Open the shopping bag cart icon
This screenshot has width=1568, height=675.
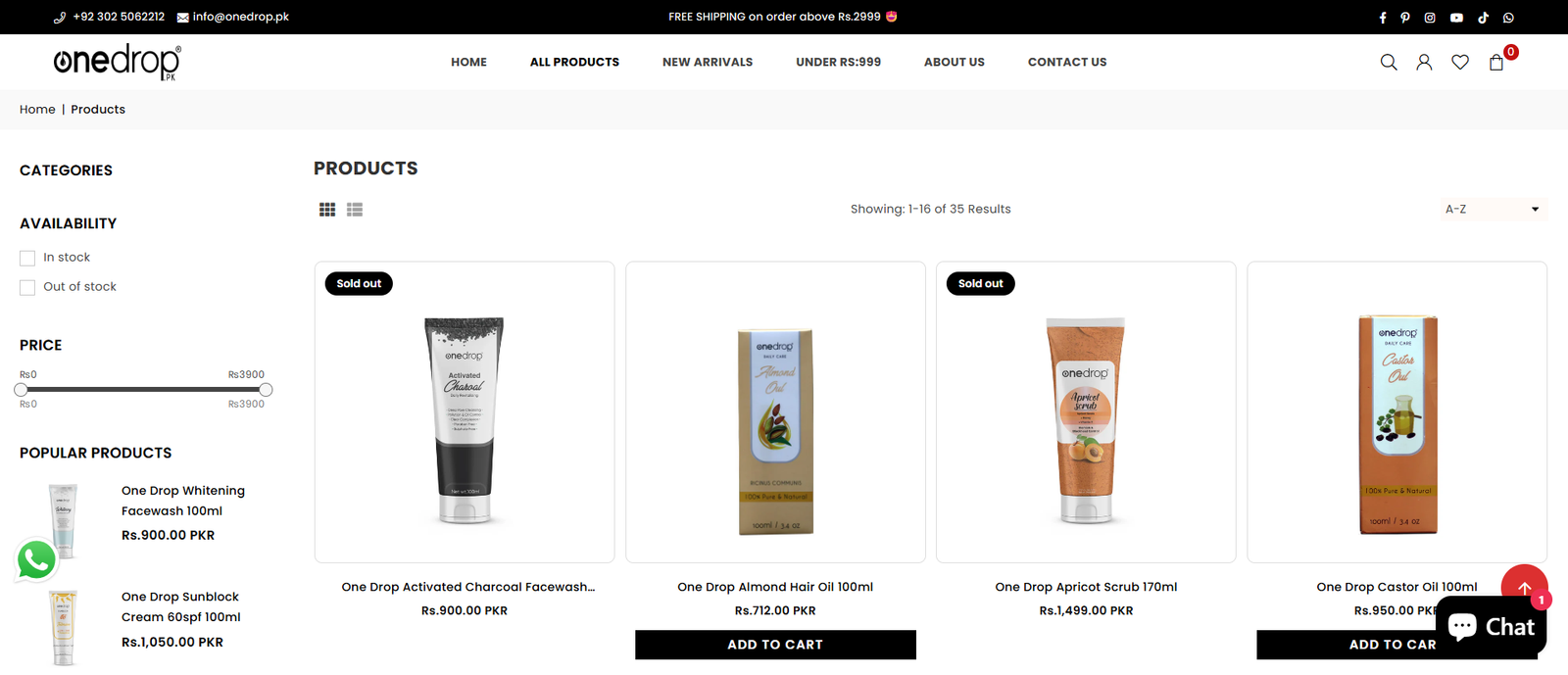coord(1496,62)
